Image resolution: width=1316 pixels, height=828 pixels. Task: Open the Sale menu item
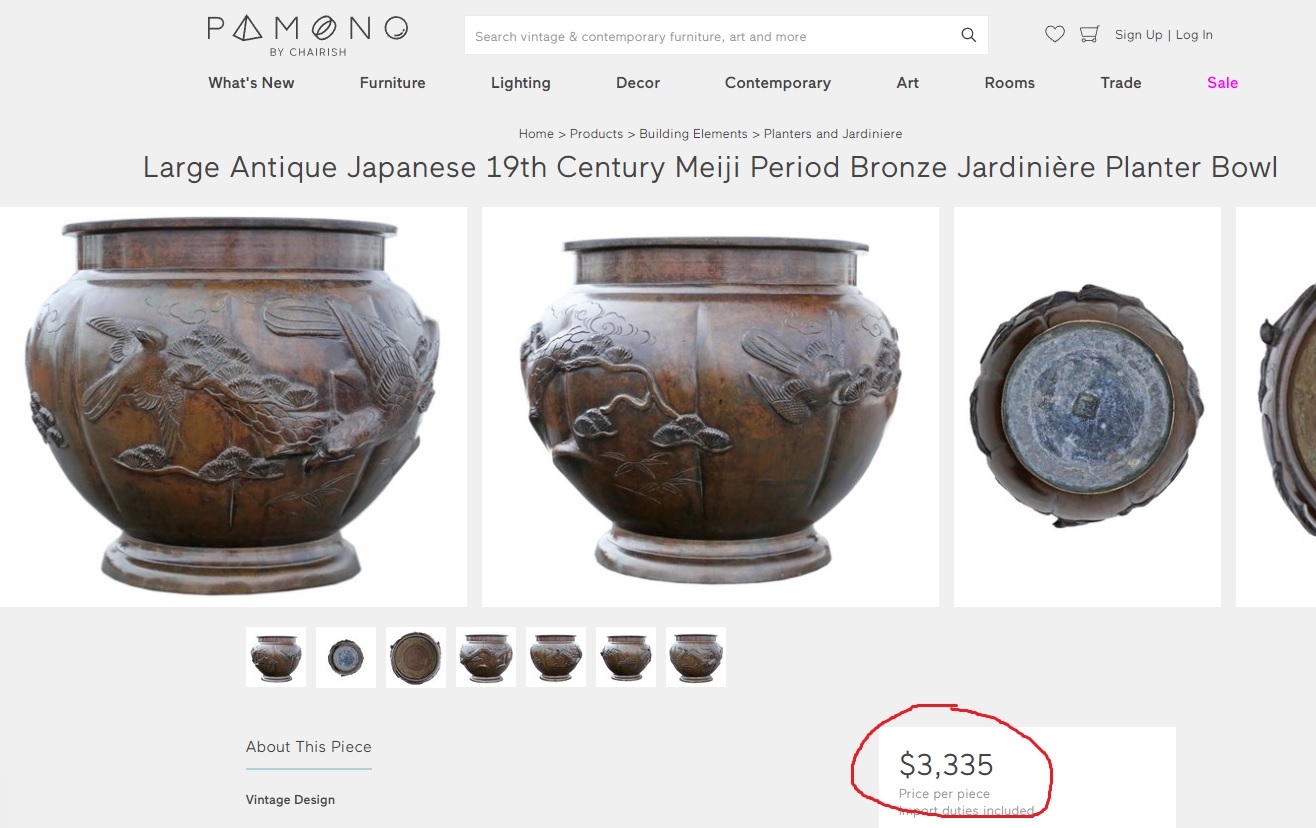tap(1222, 83)
